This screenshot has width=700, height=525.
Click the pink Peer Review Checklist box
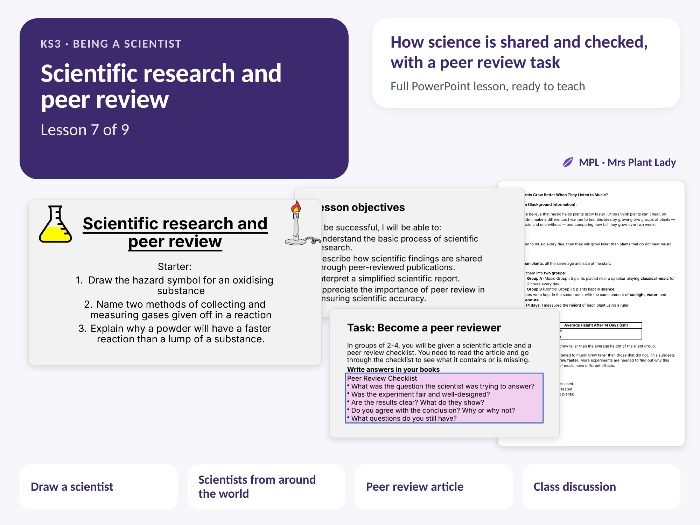click(444, 398)
